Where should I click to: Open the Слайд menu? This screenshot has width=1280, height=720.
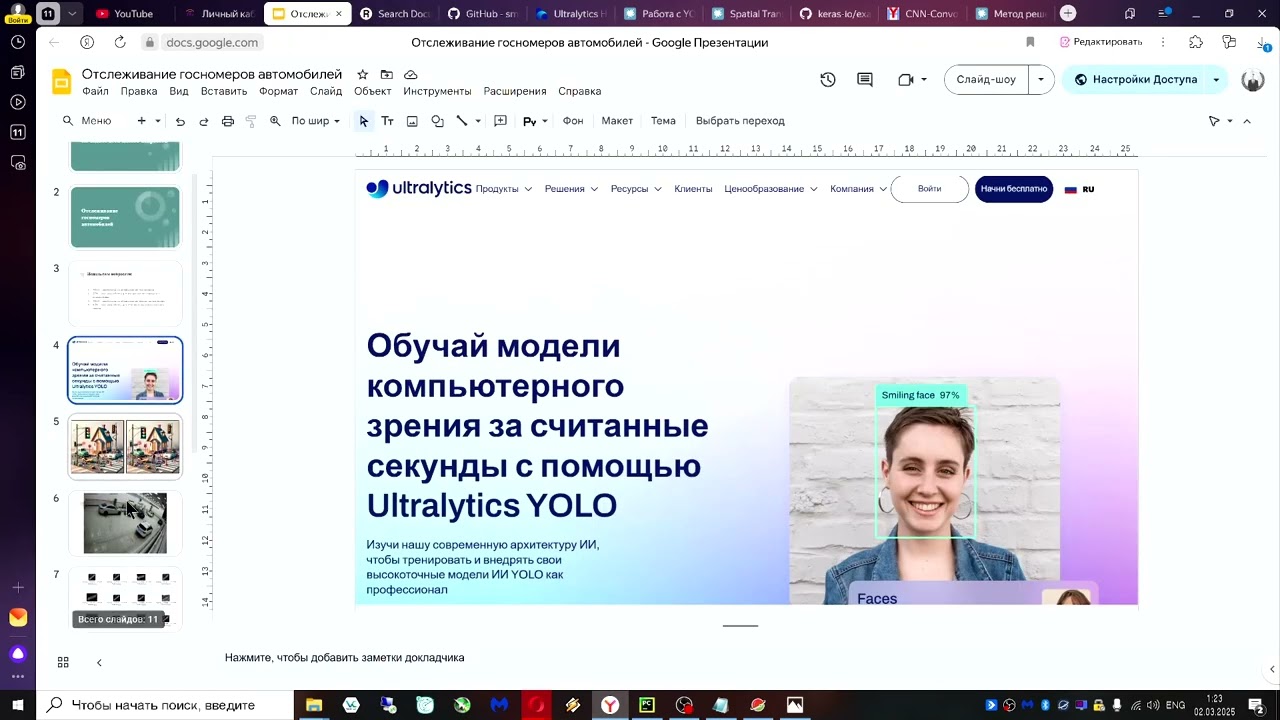pos(326,91)
